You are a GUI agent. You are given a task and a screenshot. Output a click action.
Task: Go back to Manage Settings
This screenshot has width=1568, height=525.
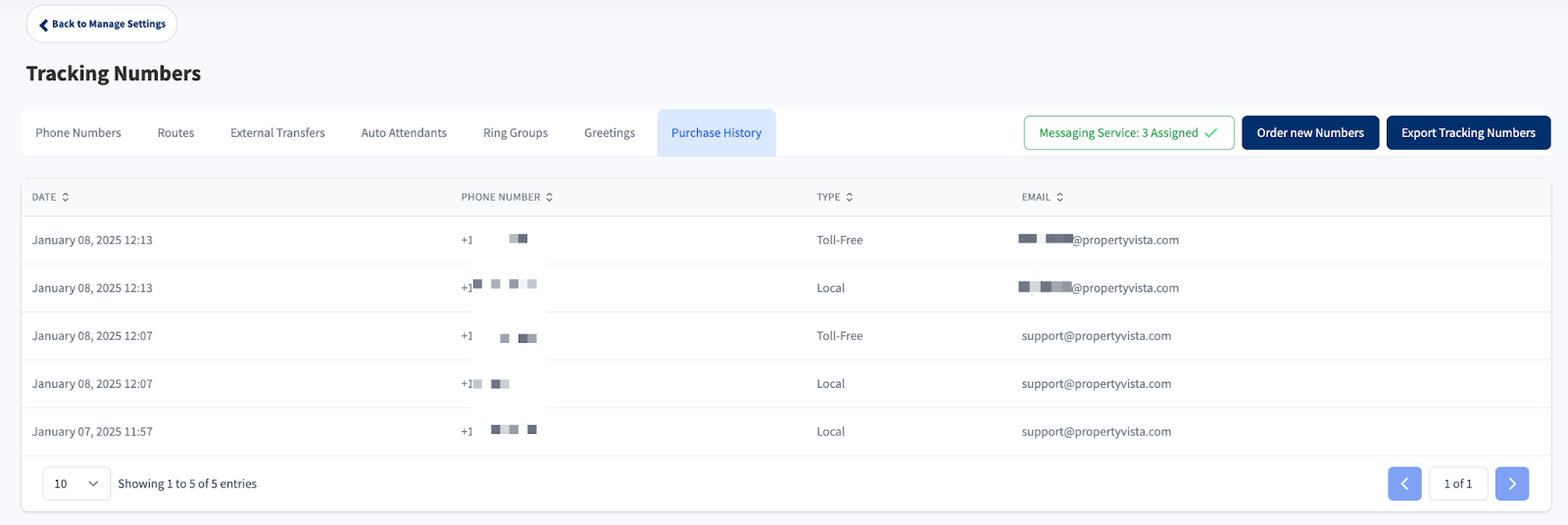[x=101, y=24]
